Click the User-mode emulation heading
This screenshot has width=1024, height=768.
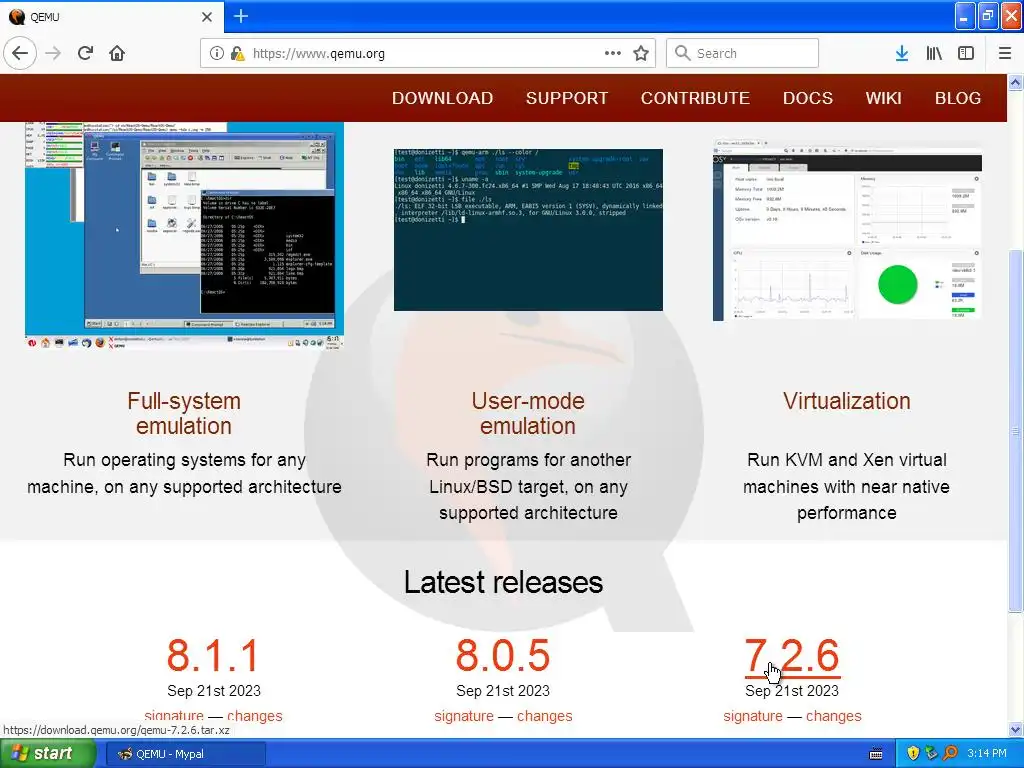click(528, 413)
